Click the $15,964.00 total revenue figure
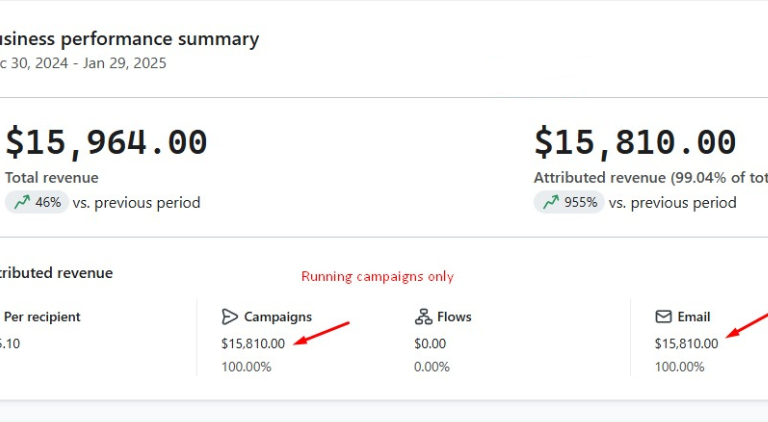Screen dimensions: 768x422 tap(106, 142)
